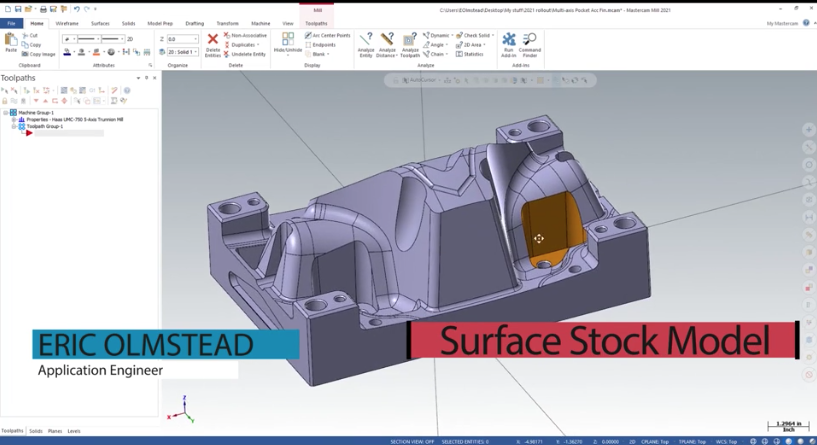Click the help icon beside My Mastercam
Image resolution: width=817 pixels, height=445 pixels.
pos(806,23)
